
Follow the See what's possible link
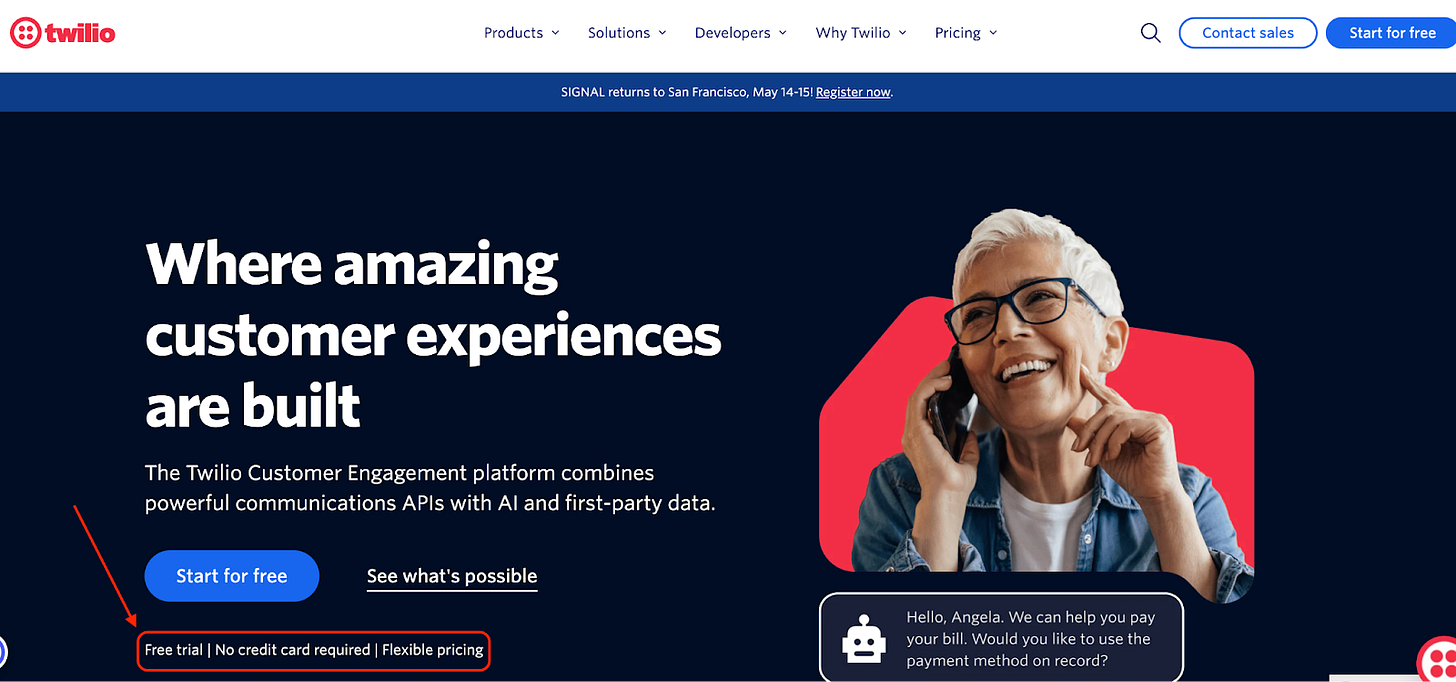pyautogui.click(x=452, y=577)
